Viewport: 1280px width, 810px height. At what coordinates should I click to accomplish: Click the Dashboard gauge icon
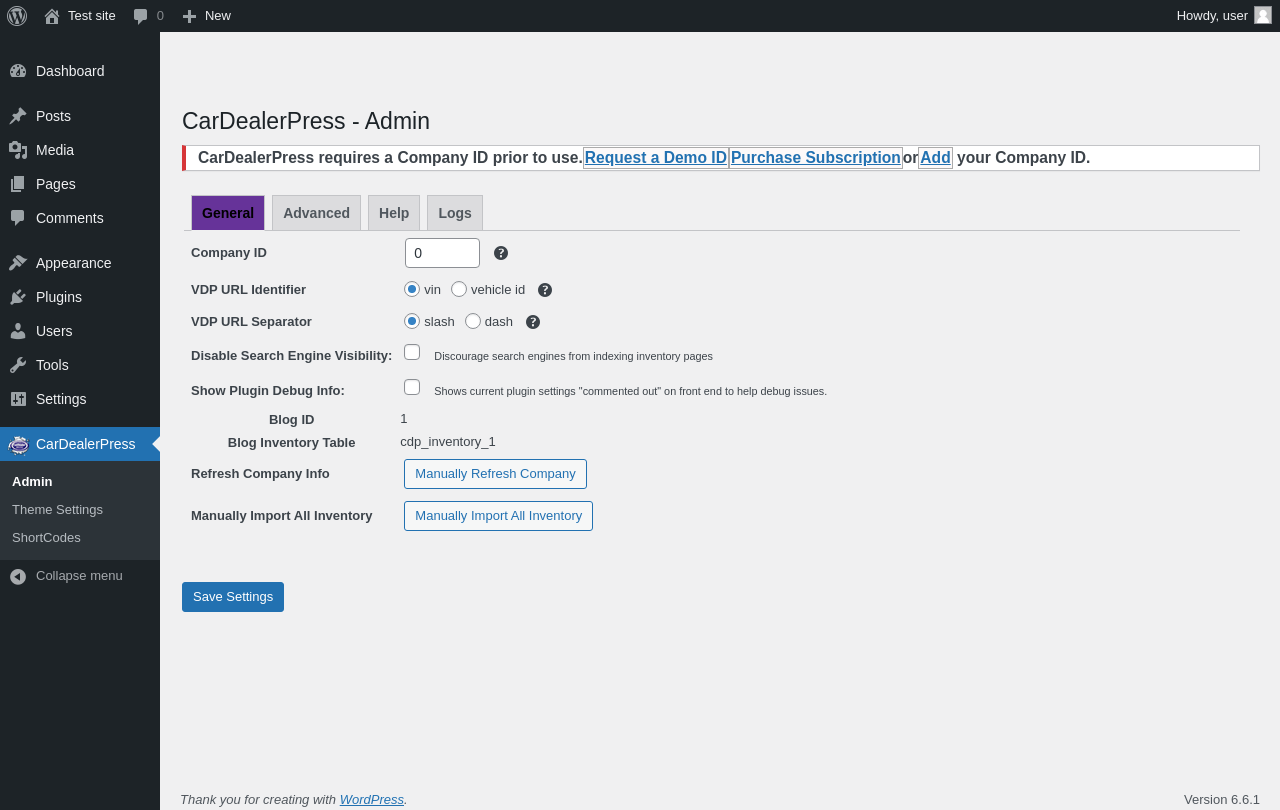[18, 71]
